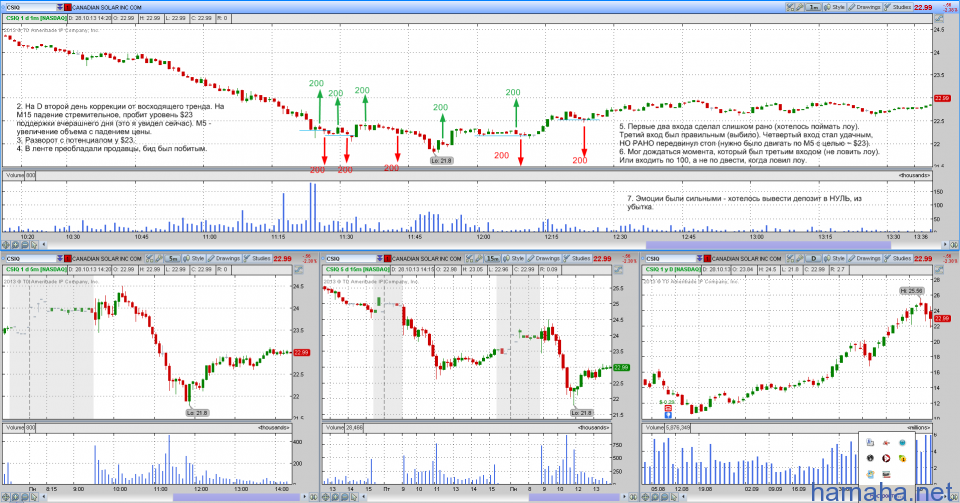Viewport: 960px width, 503px height.
Task: Open share tools icon in 15m chart
Action: pyautogui.click(x=469, y=259)
